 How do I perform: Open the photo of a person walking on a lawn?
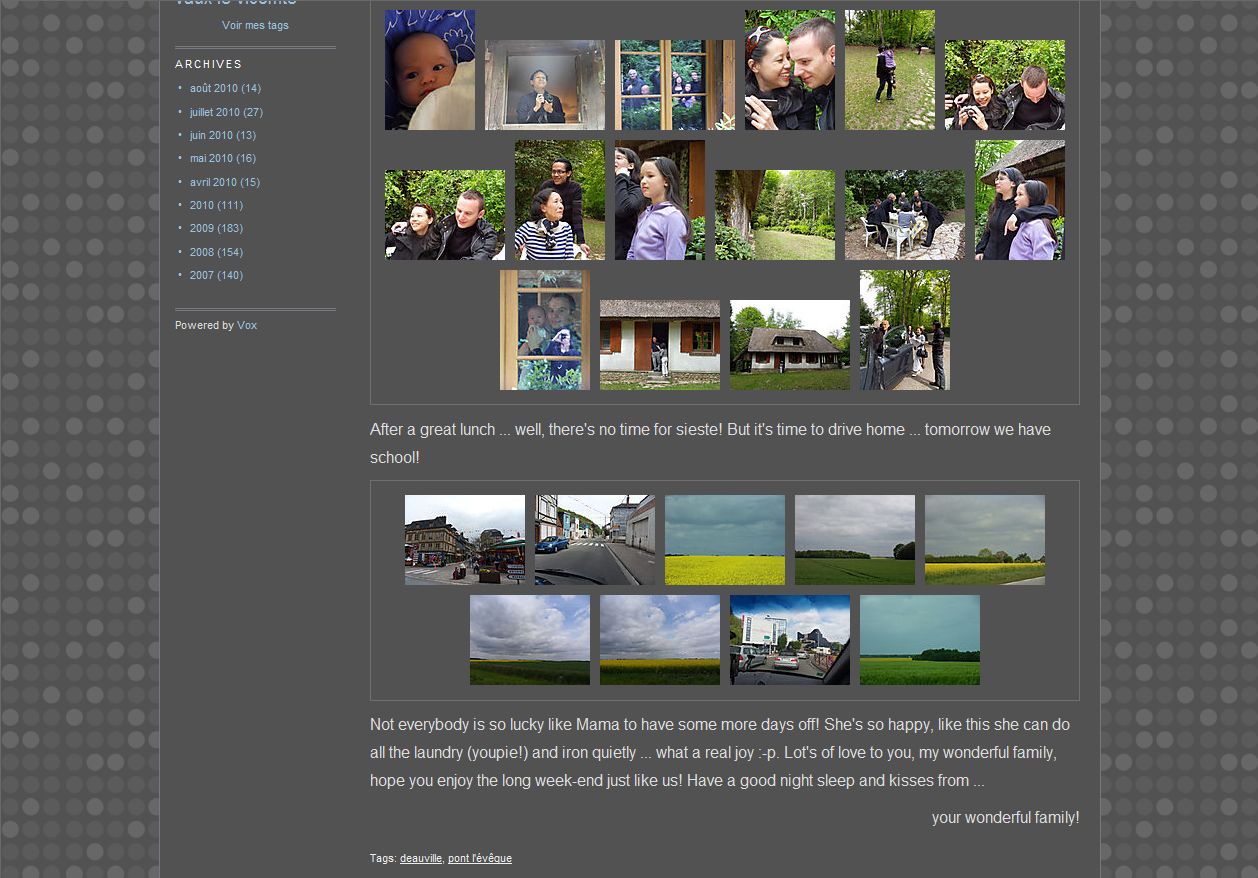(890, 70)
